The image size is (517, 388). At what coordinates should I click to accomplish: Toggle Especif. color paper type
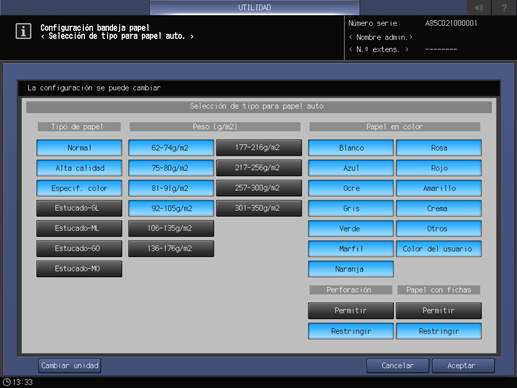(79, 188)
